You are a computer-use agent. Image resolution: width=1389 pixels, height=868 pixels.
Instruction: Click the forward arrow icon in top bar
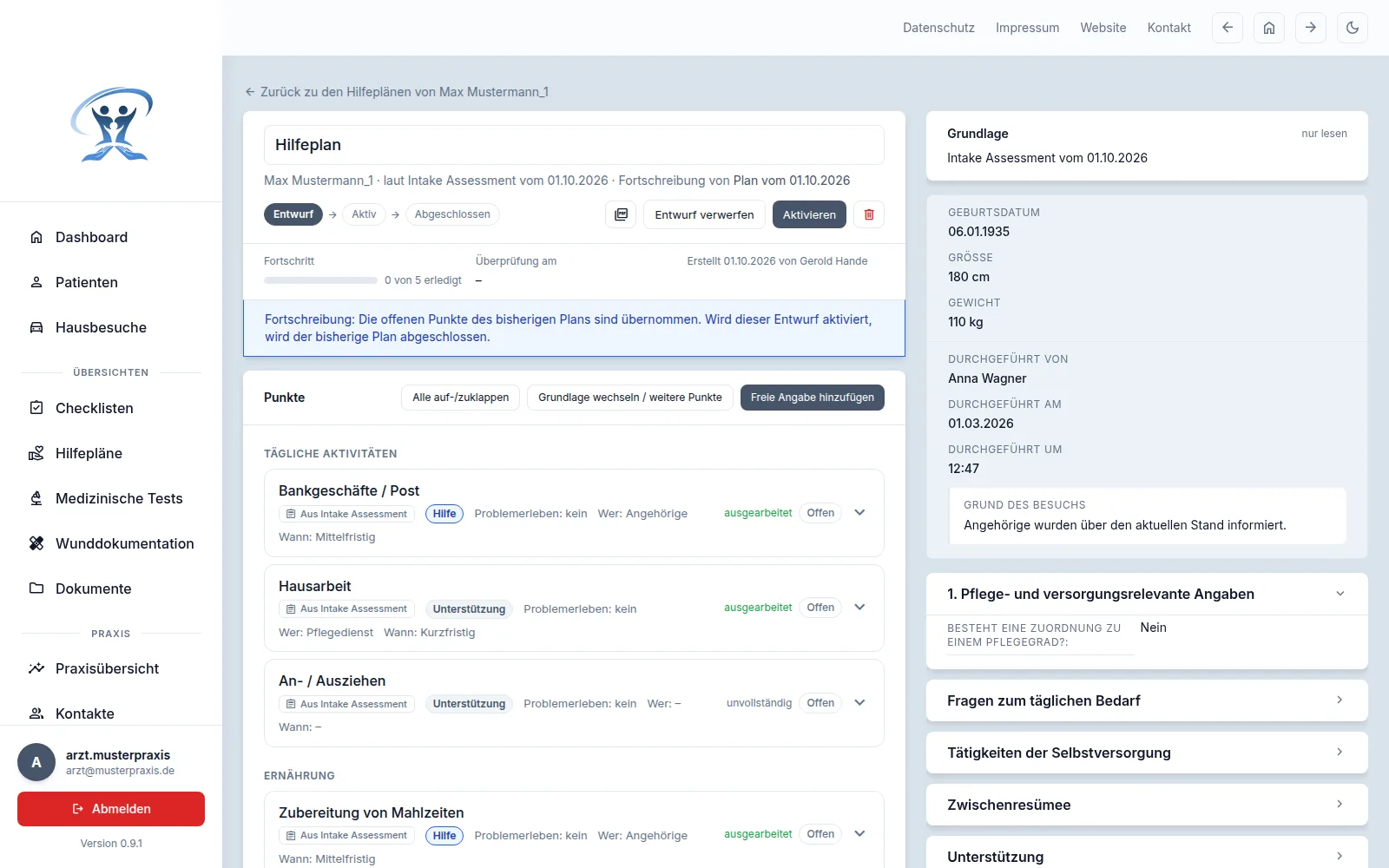(x=1311, y=28)
